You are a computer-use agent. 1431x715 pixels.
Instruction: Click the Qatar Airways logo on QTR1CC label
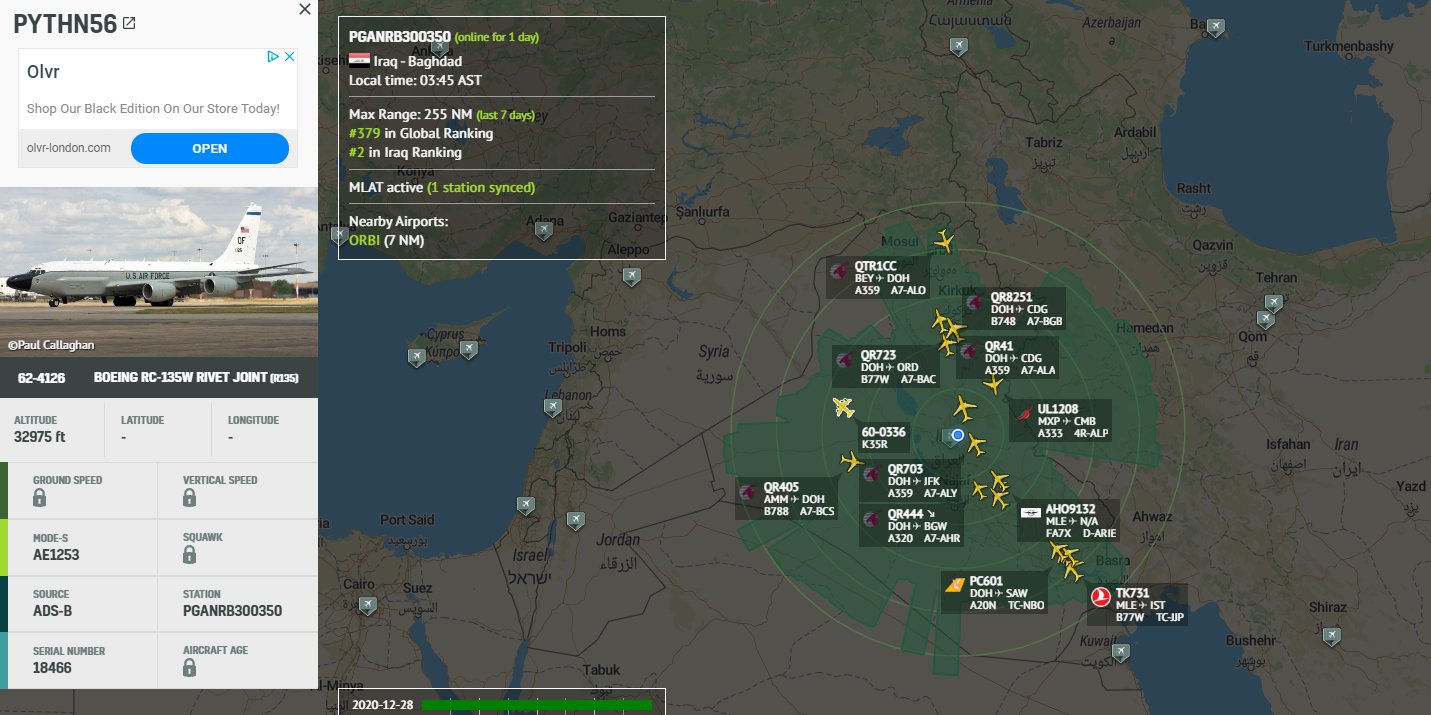click(839, 271)
